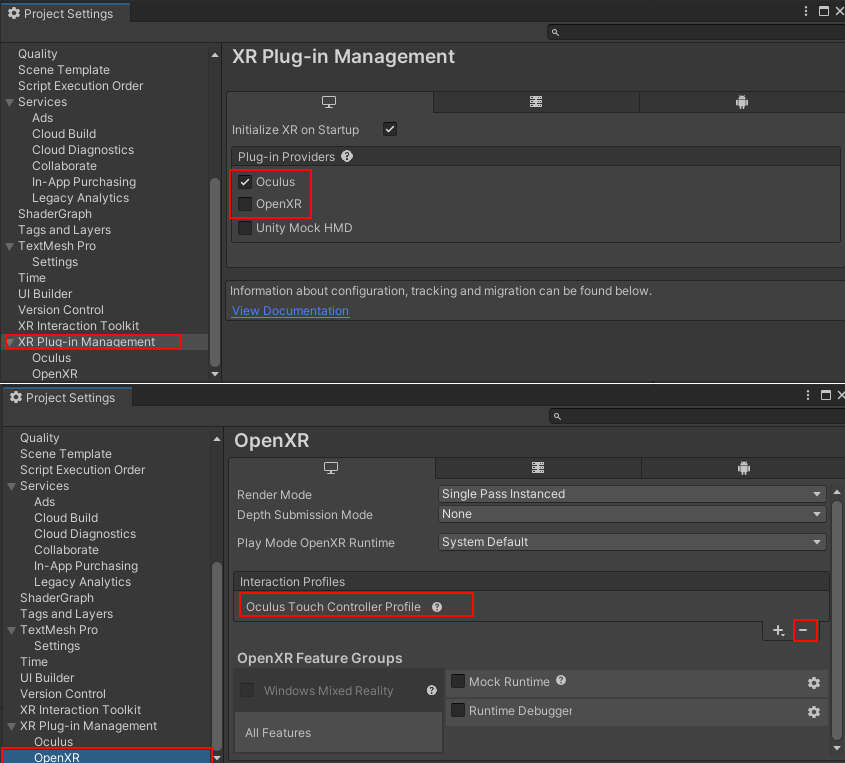845x763 pixels.
Task: Click the search magnifier icon
Action: 554,31
